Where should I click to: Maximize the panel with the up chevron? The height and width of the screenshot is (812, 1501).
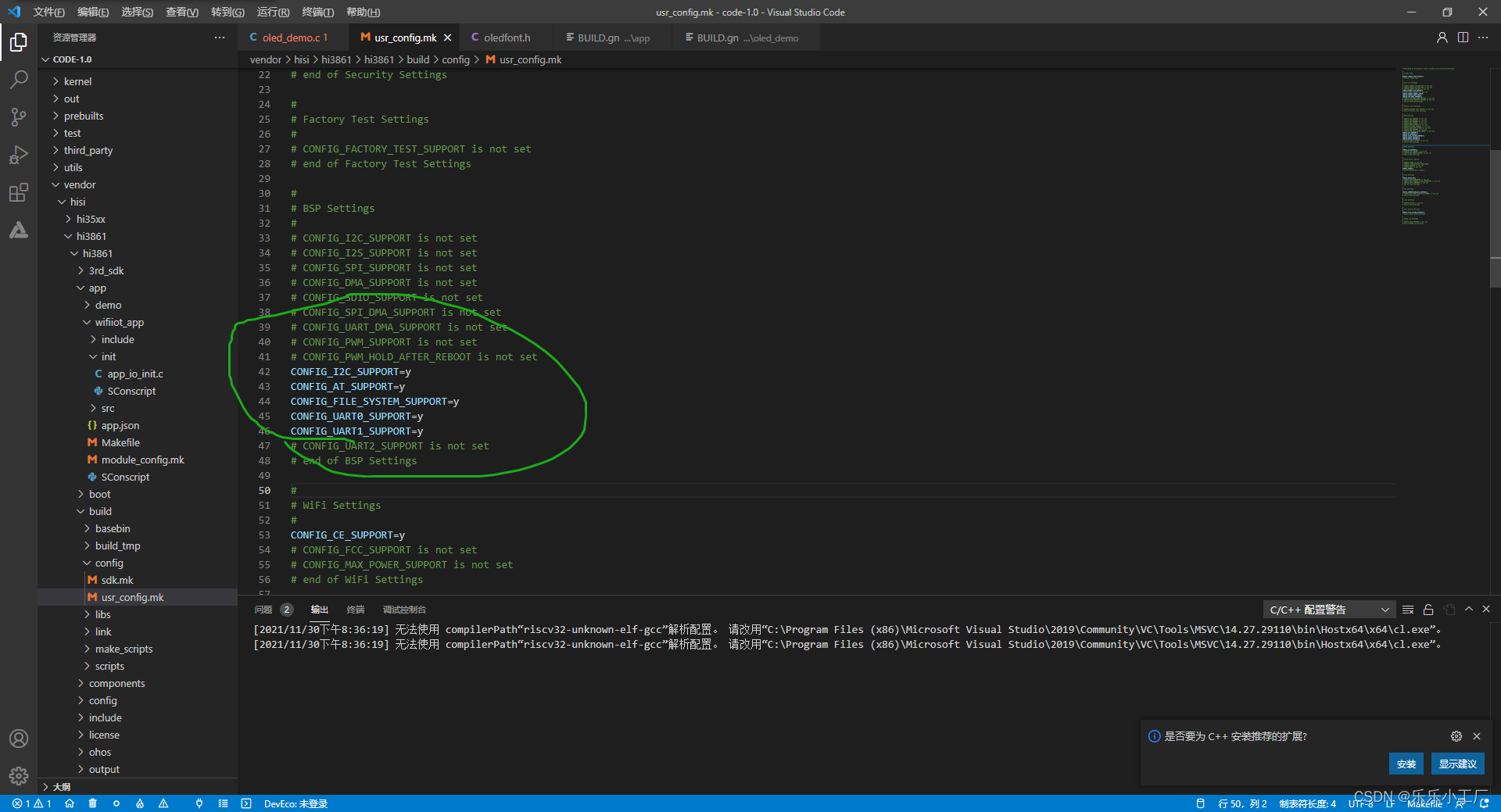click(x=1469, y=610)
